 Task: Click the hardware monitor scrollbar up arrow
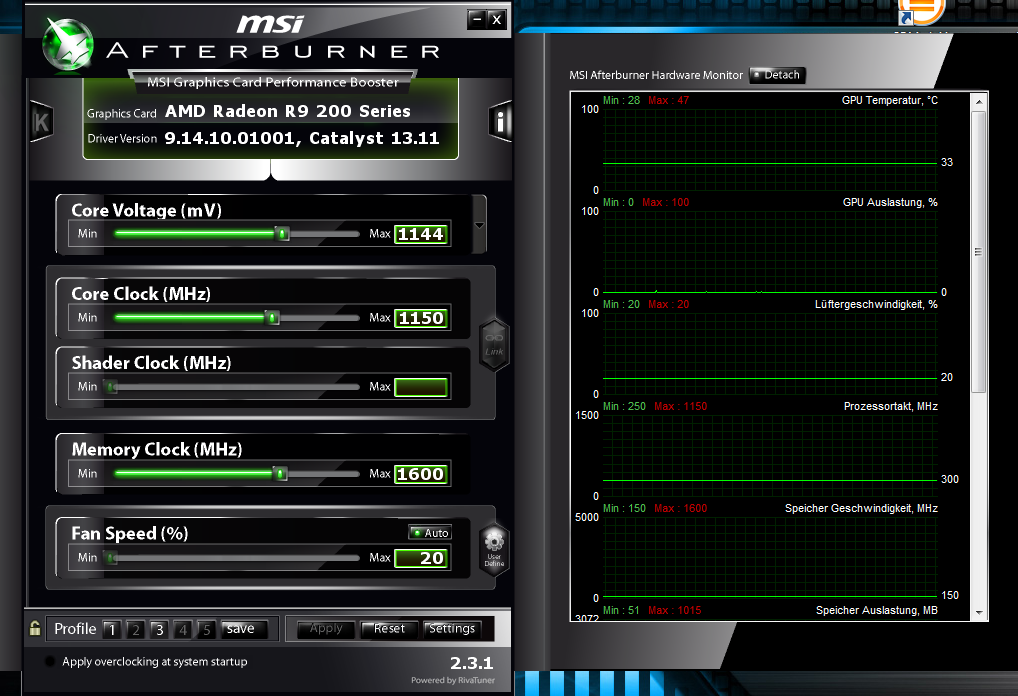tap(978, 102)
